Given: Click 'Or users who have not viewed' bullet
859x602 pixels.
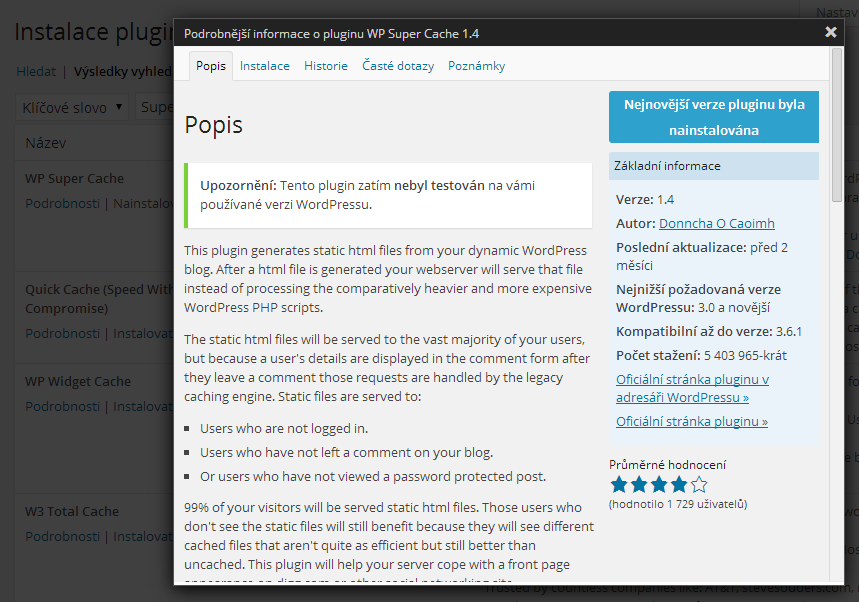Looking at the screenshot, I should tap(373, 477).
